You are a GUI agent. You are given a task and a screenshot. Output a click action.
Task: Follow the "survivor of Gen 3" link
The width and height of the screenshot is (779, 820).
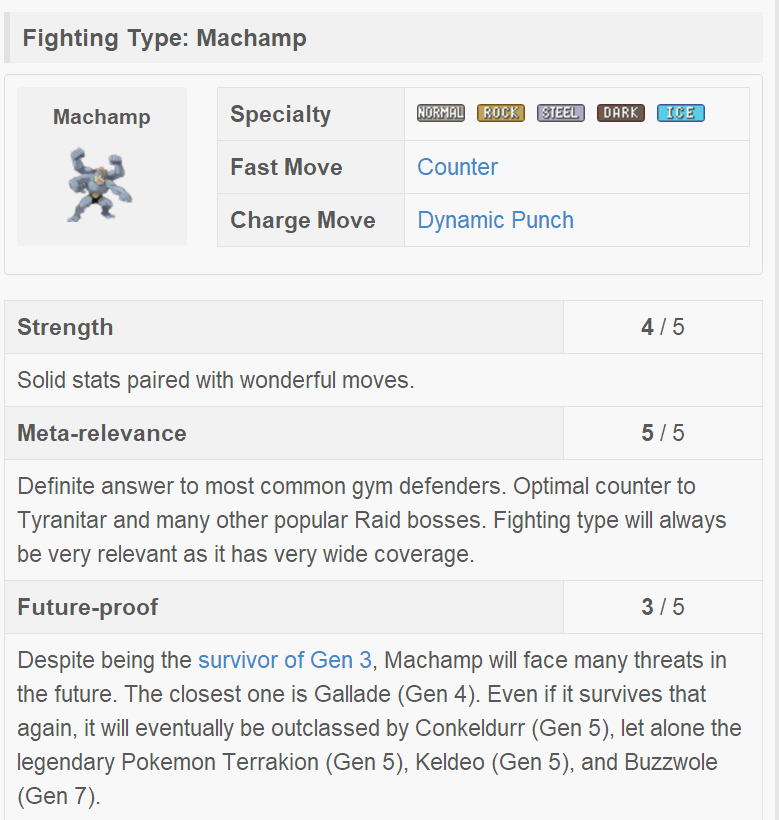285,660
